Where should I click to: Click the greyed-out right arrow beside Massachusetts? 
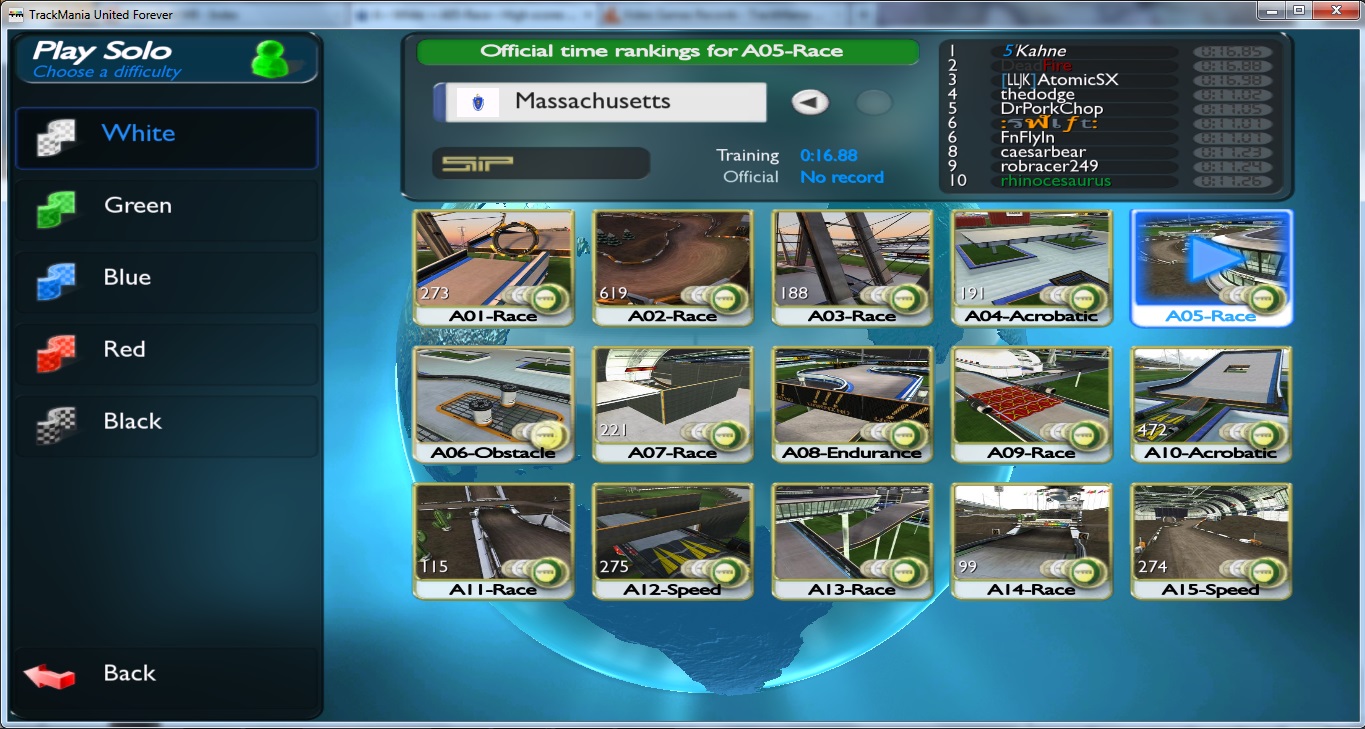point(874,102)
